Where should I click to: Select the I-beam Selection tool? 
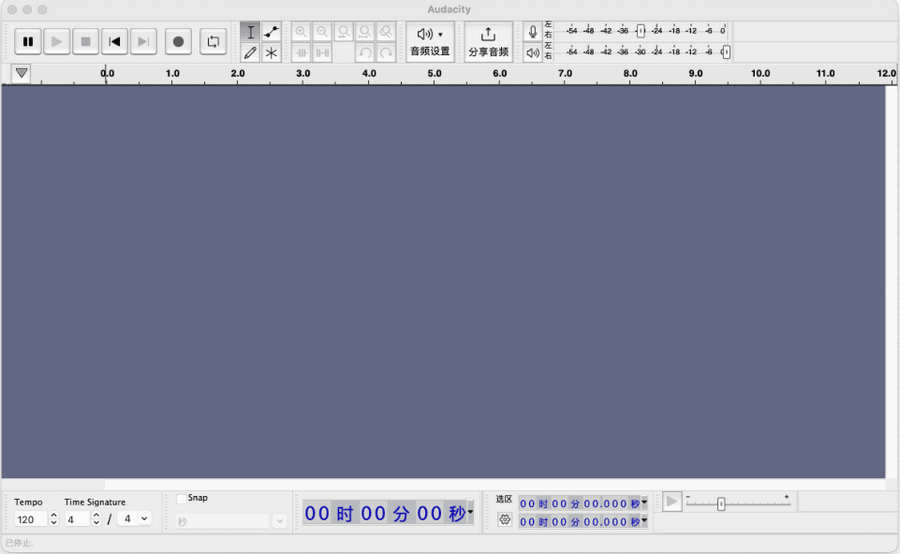(250, 32)
